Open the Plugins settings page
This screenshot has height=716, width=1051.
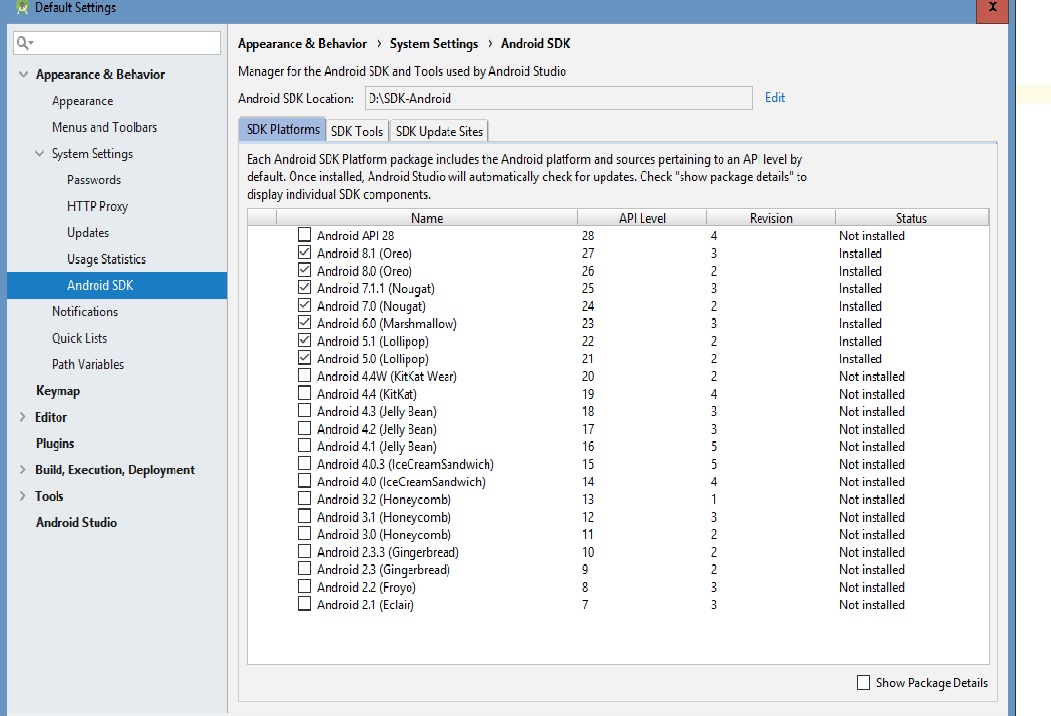55,443
